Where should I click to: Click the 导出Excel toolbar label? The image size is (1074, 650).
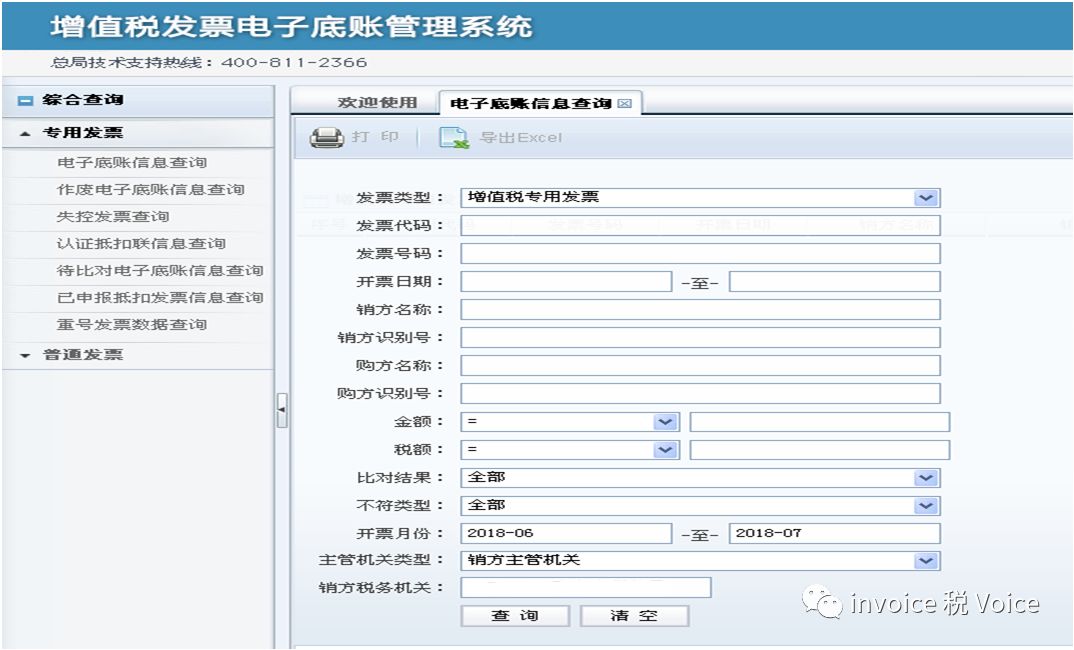[521, 138]
